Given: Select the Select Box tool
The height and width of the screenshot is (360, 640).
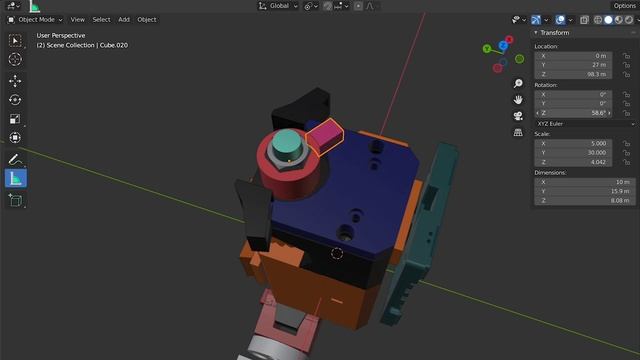Looking at the screenshot, I should 15,40.
